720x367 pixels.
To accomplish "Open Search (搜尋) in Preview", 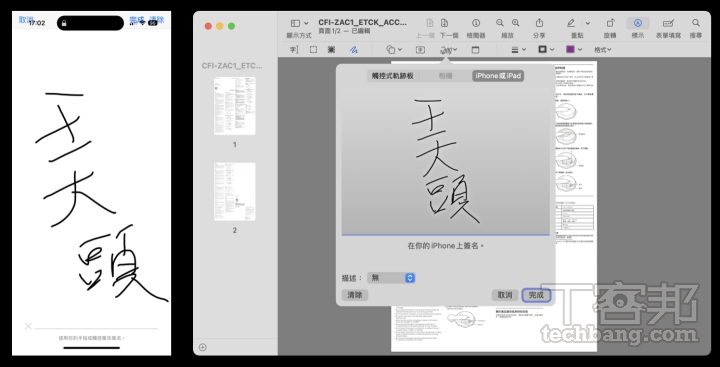I will point(696,23).
